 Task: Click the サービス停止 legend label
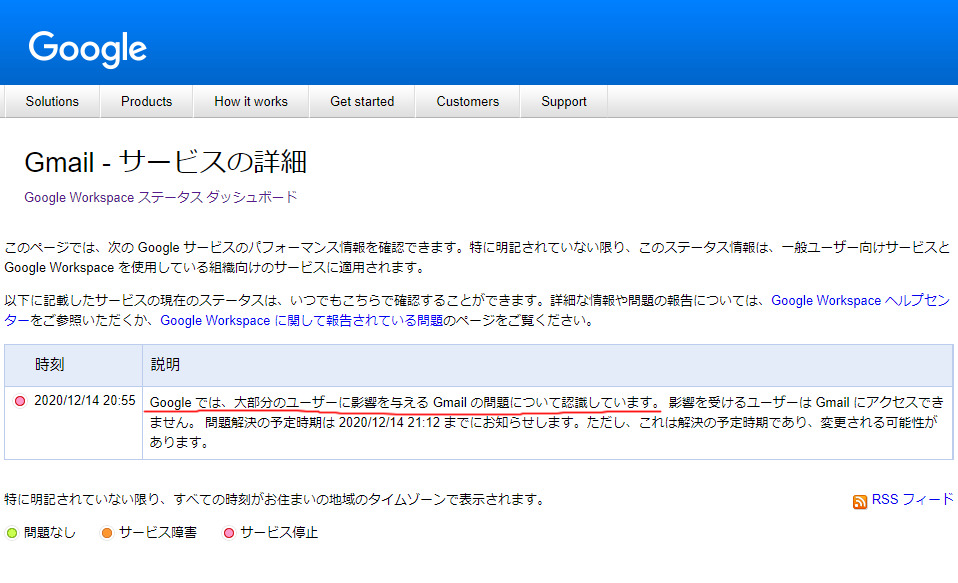coord(279,533)
